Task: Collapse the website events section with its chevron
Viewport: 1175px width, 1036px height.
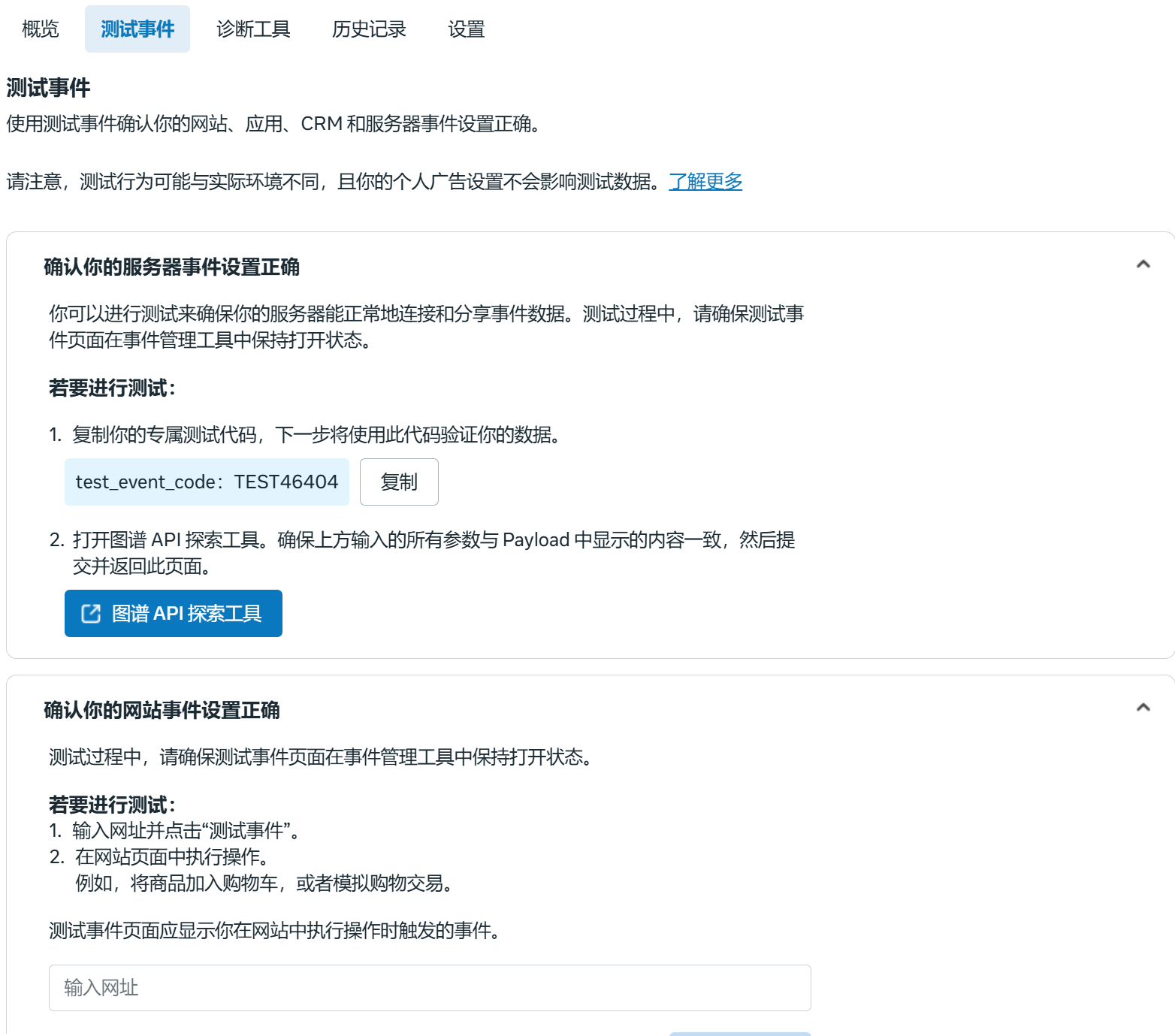Action: [1143, 707]
